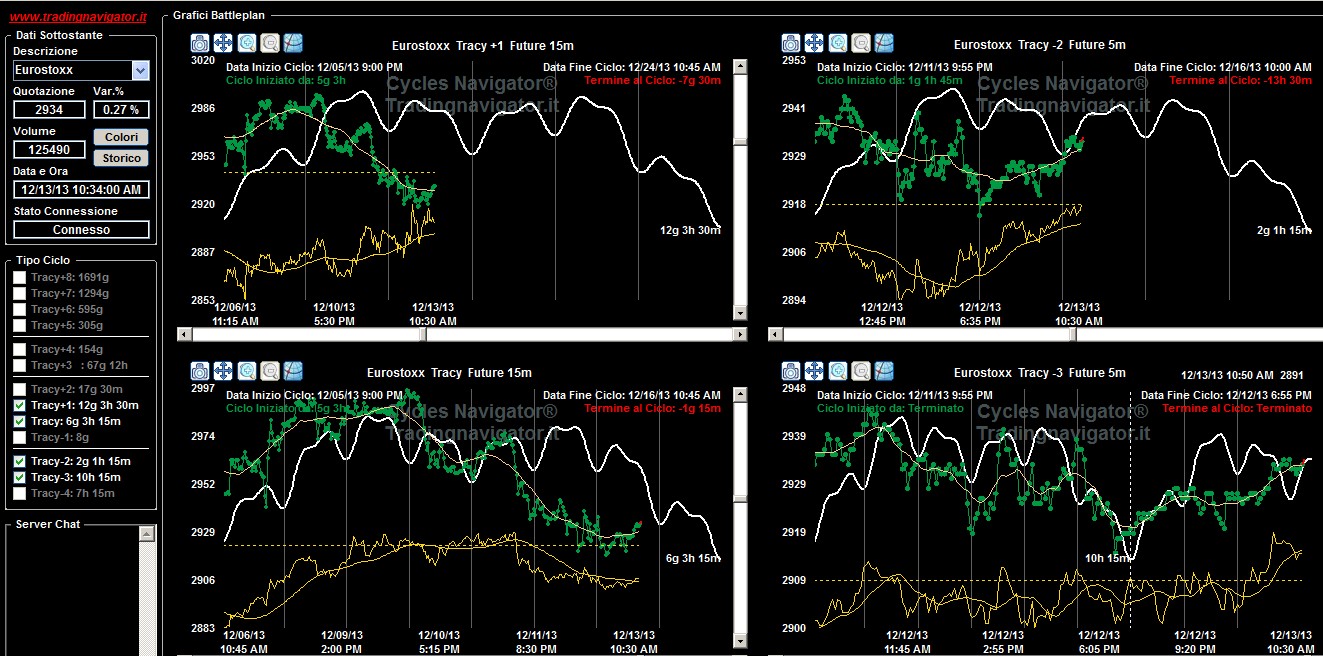Screen dimensions: 1323x656
Task: Select pan tool on Tracy Future 15m chart
Action: (223, 371)
